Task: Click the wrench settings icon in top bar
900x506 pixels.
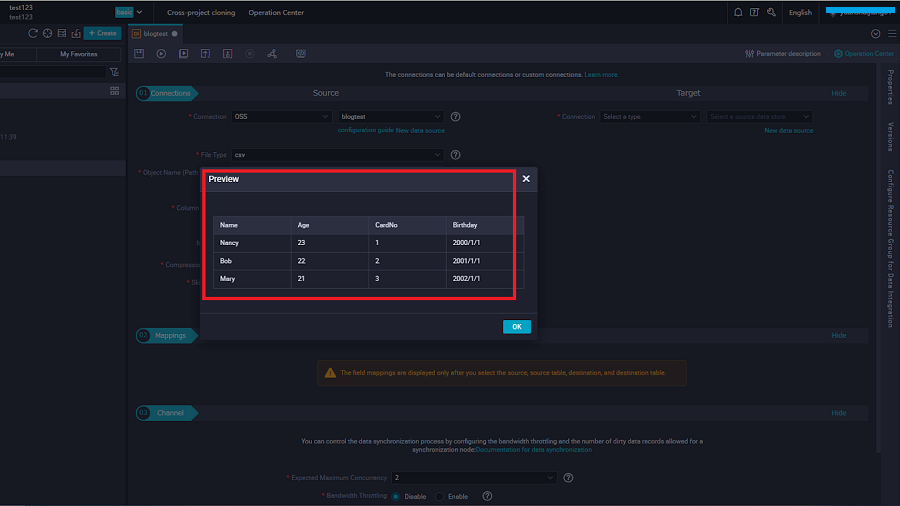Action: pos(771,13)
